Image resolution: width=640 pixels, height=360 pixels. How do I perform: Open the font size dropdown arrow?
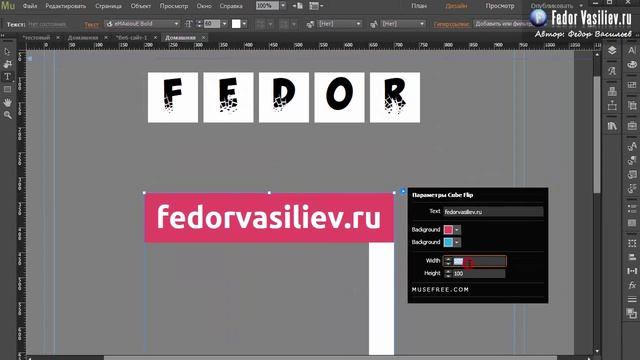[x=224, y=24]
